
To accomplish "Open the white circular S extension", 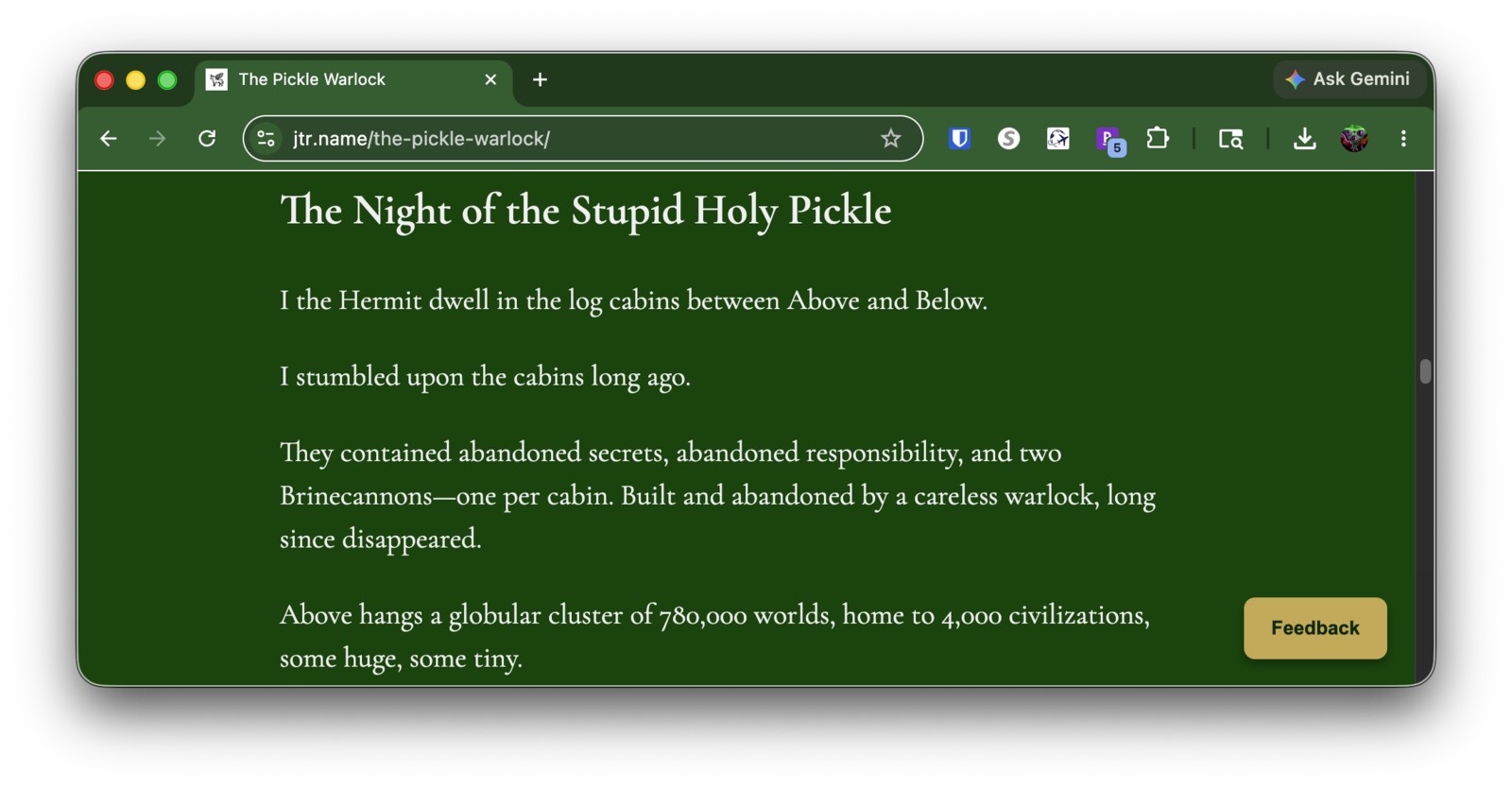I will 1008,139.
